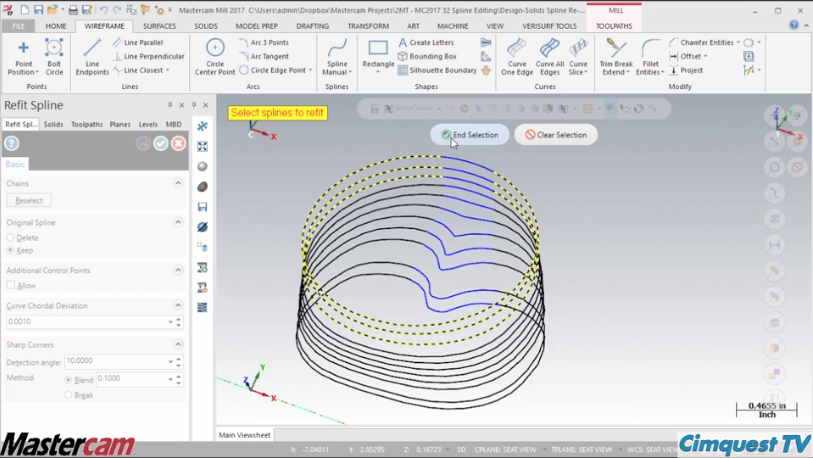Select the Point Position tool
This screenshot has width=813, height=458.
(23, 57)
